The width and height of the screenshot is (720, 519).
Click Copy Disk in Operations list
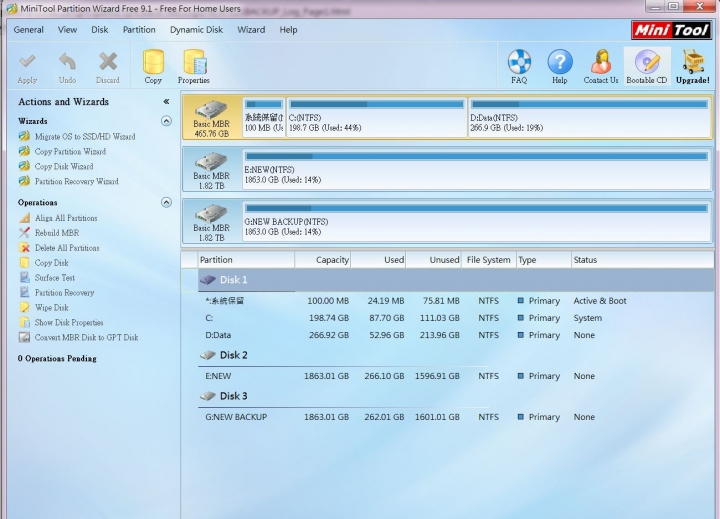pyautogui.click(x=51, y=263)
